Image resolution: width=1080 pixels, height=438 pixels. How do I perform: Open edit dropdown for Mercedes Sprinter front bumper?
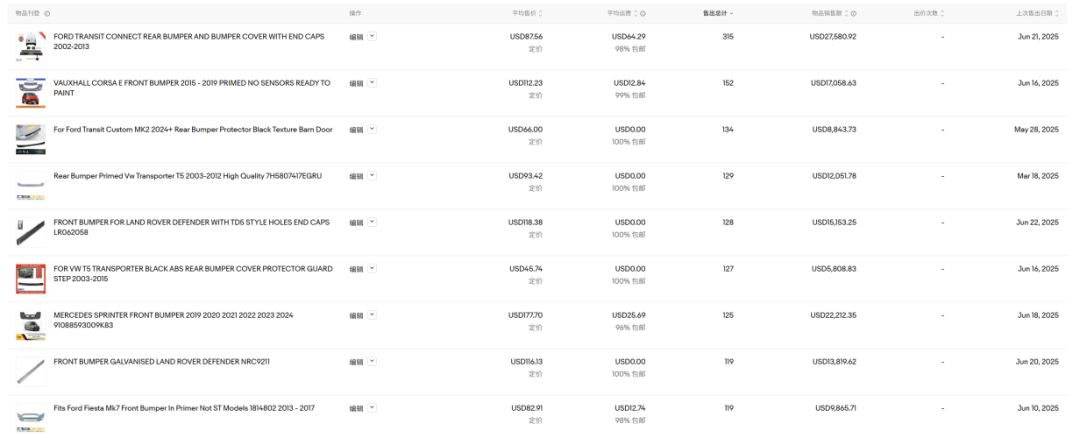[372, 315]
